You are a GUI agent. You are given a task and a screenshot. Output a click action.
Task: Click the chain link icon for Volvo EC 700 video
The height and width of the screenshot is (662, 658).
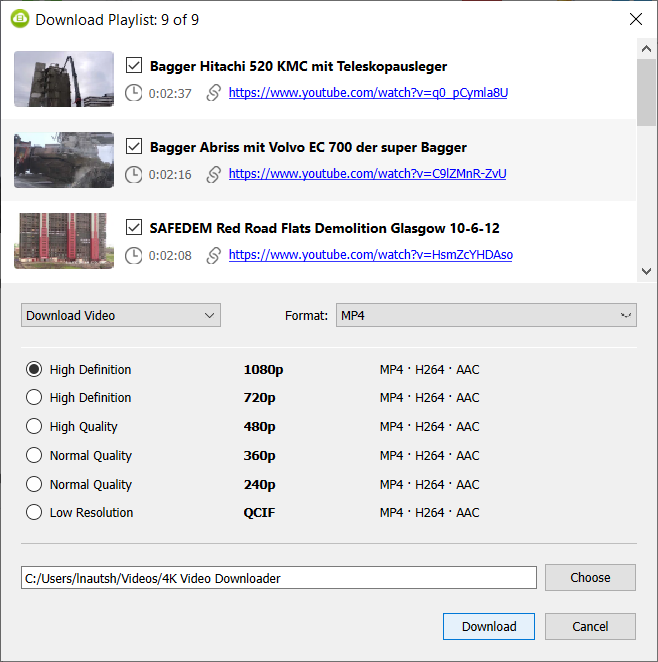[x=214, y=174]
